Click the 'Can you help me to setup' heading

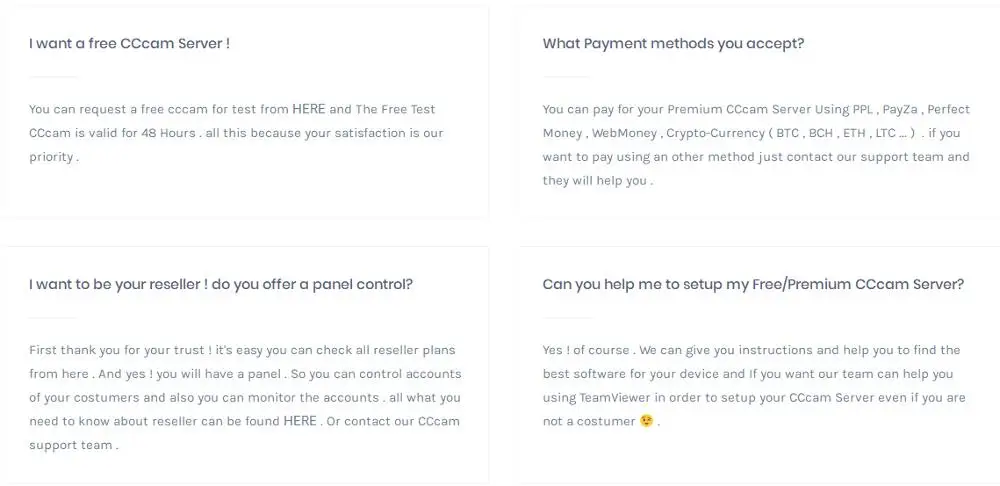(x=753, y=284)
